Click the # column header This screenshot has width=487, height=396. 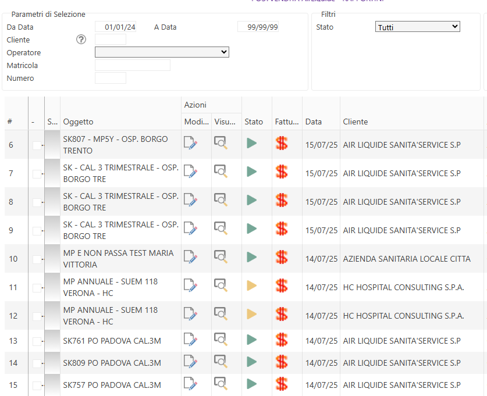click(x=10, y=122)
